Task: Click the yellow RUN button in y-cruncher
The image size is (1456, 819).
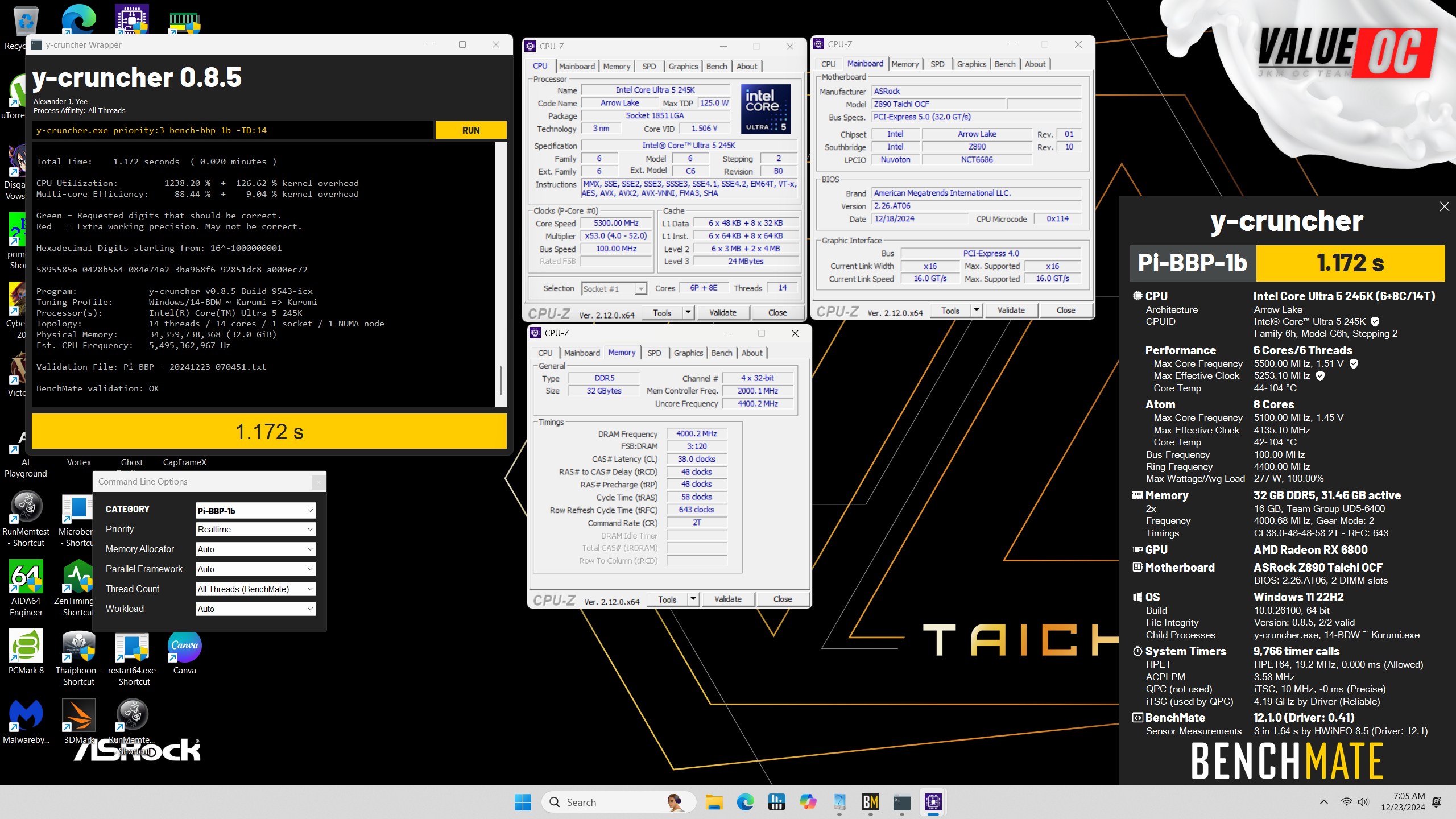Action: (x=471, y=130)
